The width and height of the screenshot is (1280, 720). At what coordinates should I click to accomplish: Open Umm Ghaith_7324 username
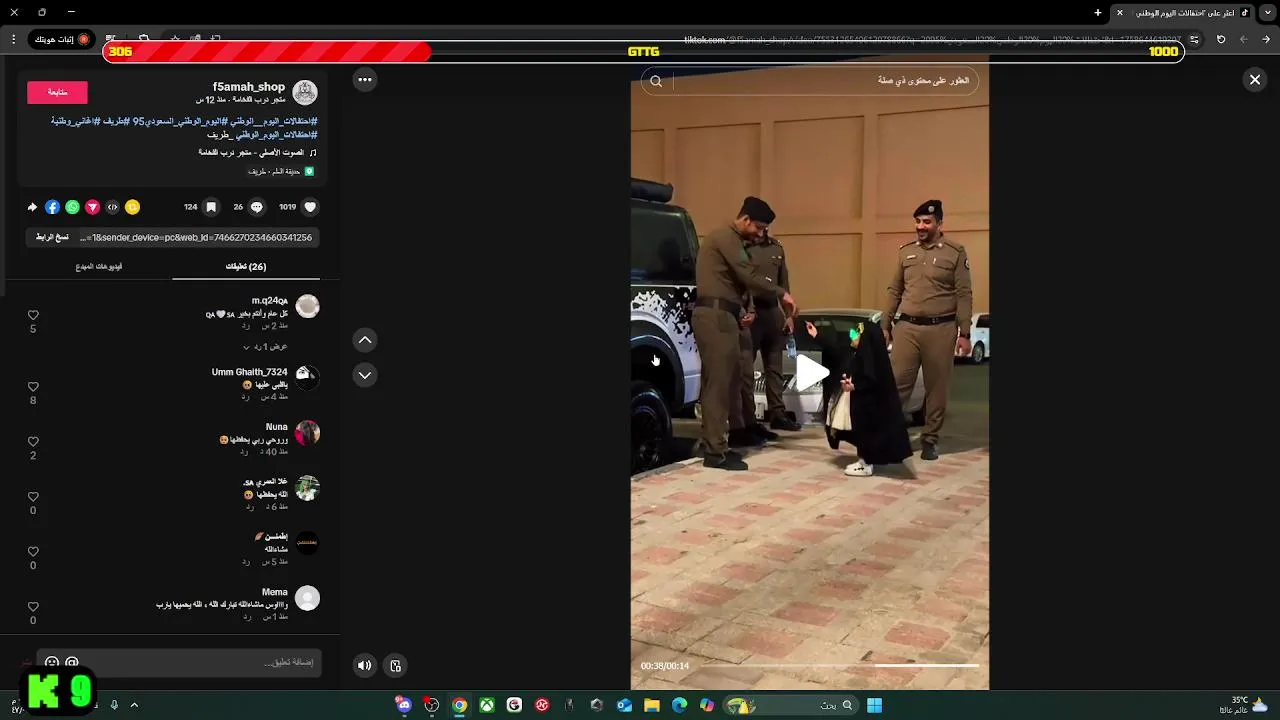tap(249, 372)
